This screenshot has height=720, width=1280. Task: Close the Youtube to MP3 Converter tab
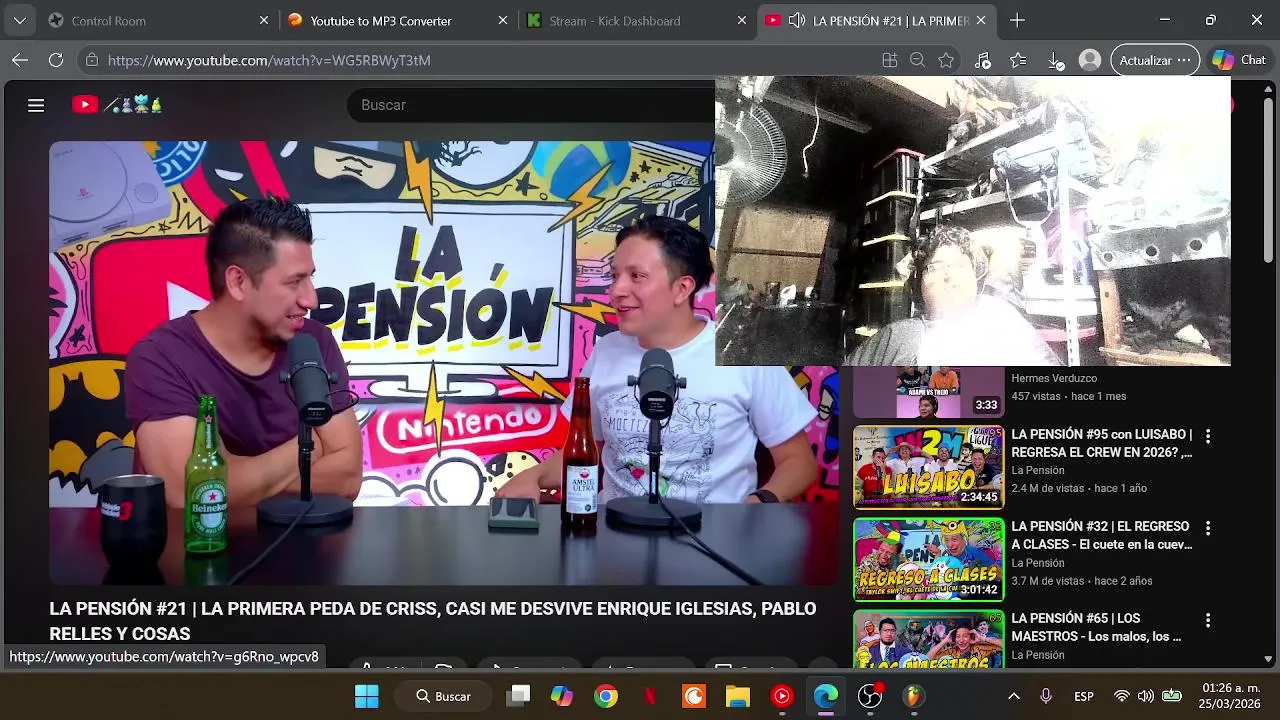click(503, 20)
